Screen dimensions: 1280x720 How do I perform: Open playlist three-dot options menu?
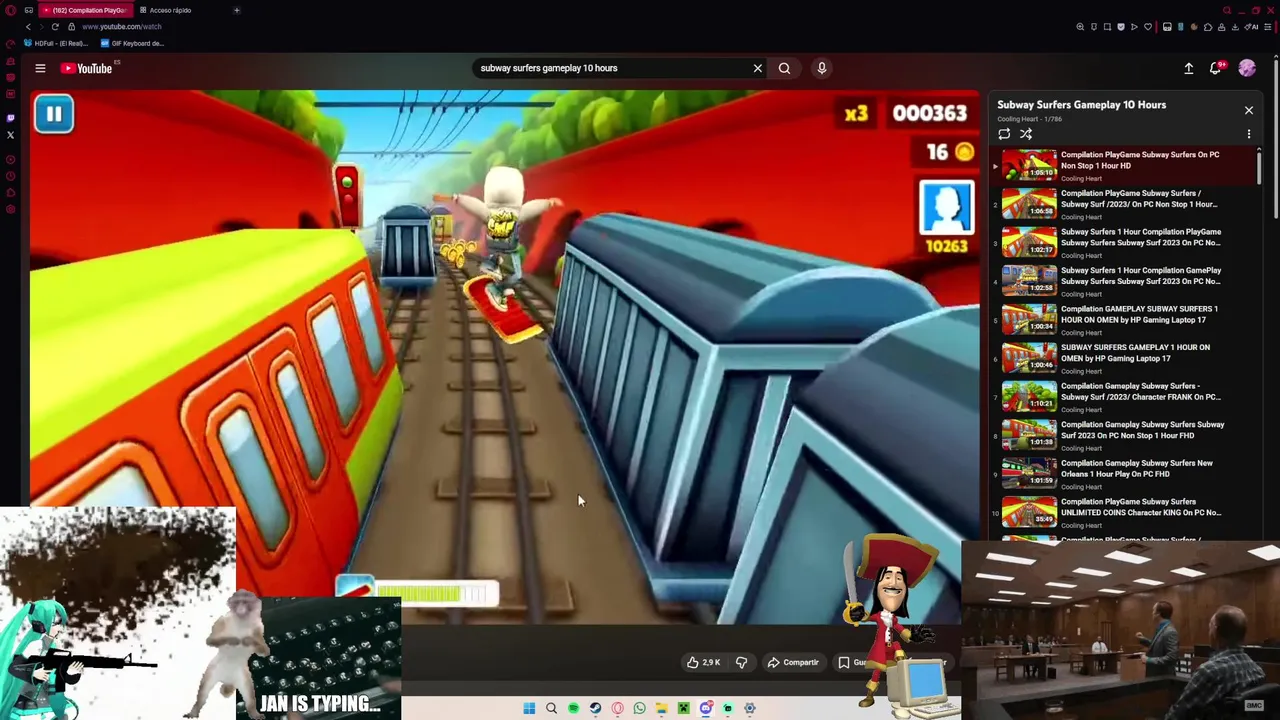(x=1248, y=134)
